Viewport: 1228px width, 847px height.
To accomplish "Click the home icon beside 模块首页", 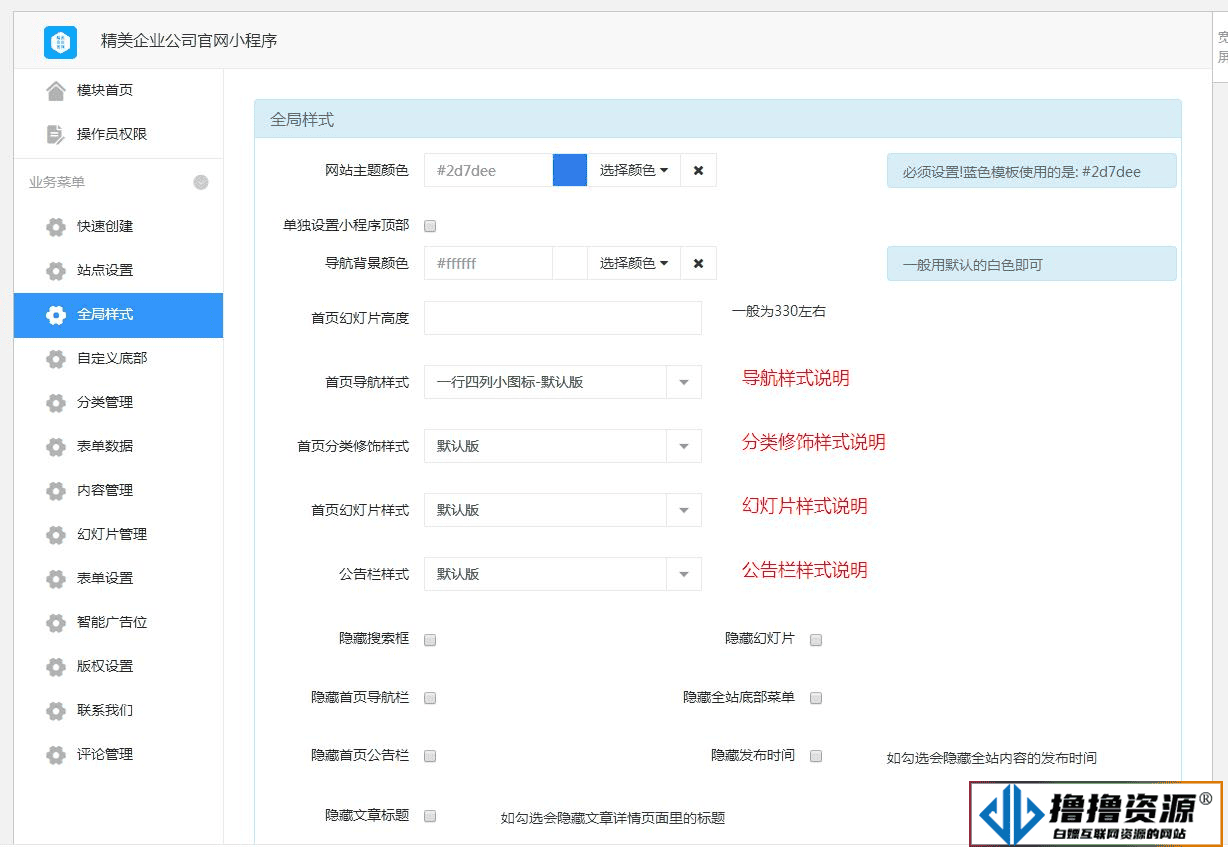I will (x=56, y=90).
